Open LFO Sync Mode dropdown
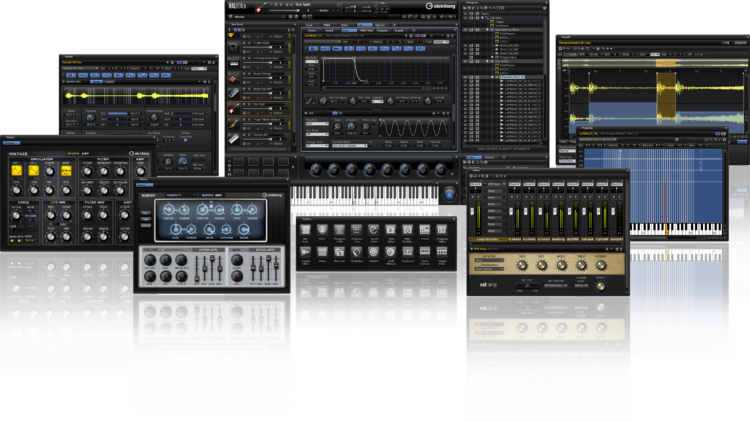The width and height of the screenshot is (750, 422). (317, 134)
